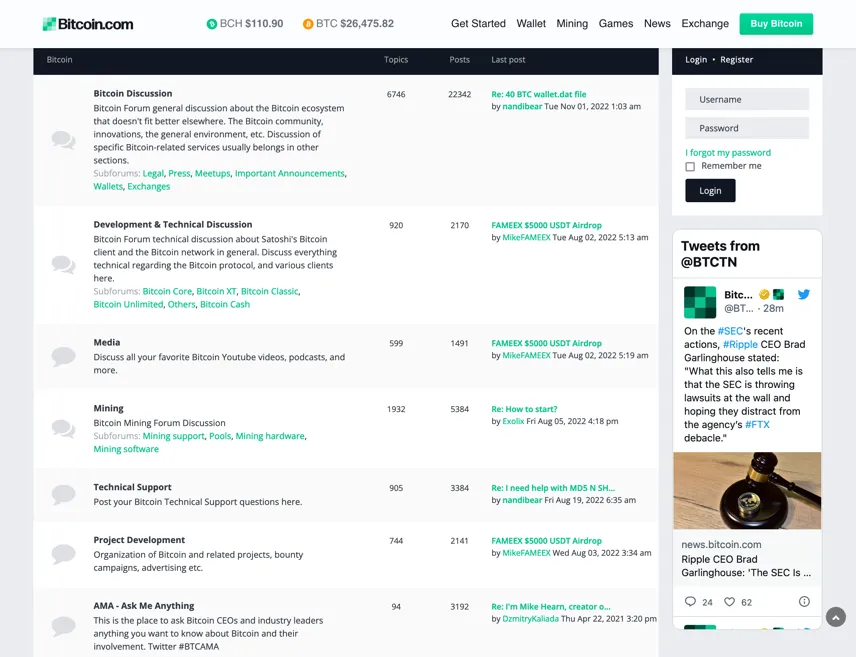
Task: Click the green BCH coin icon
Action: tap(212, 24)
